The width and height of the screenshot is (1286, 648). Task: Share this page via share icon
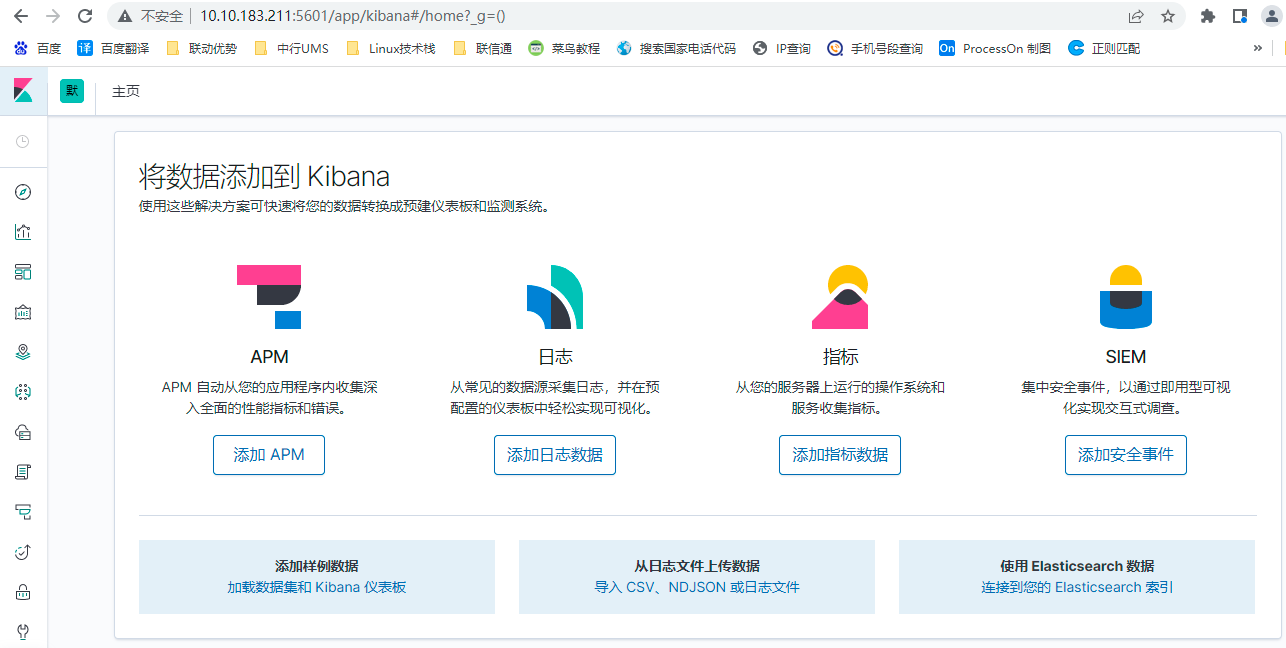click(x=1136, y=16)
